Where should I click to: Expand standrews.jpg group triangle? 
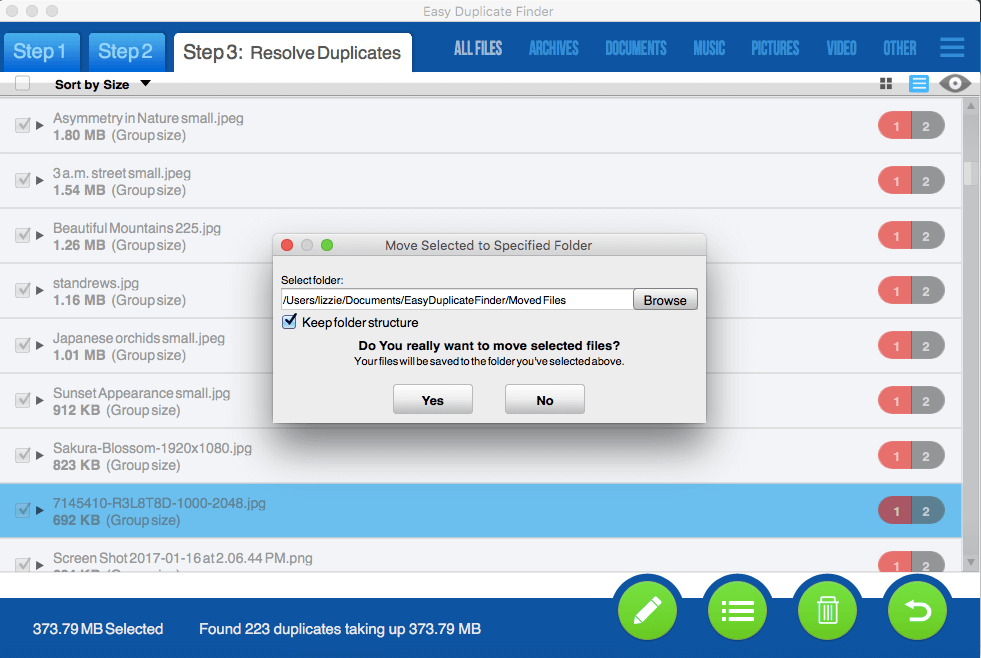point(39,291)
